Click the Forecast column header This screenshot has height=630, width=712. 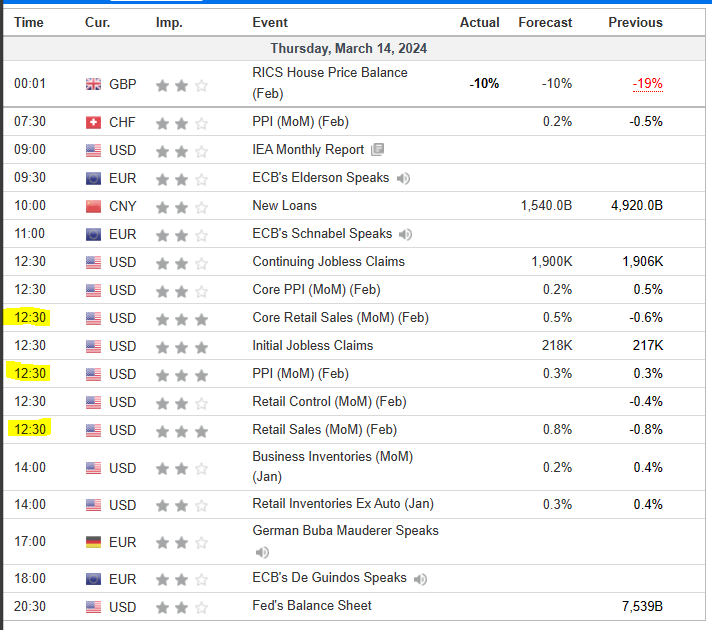click(x=545, y=22)
